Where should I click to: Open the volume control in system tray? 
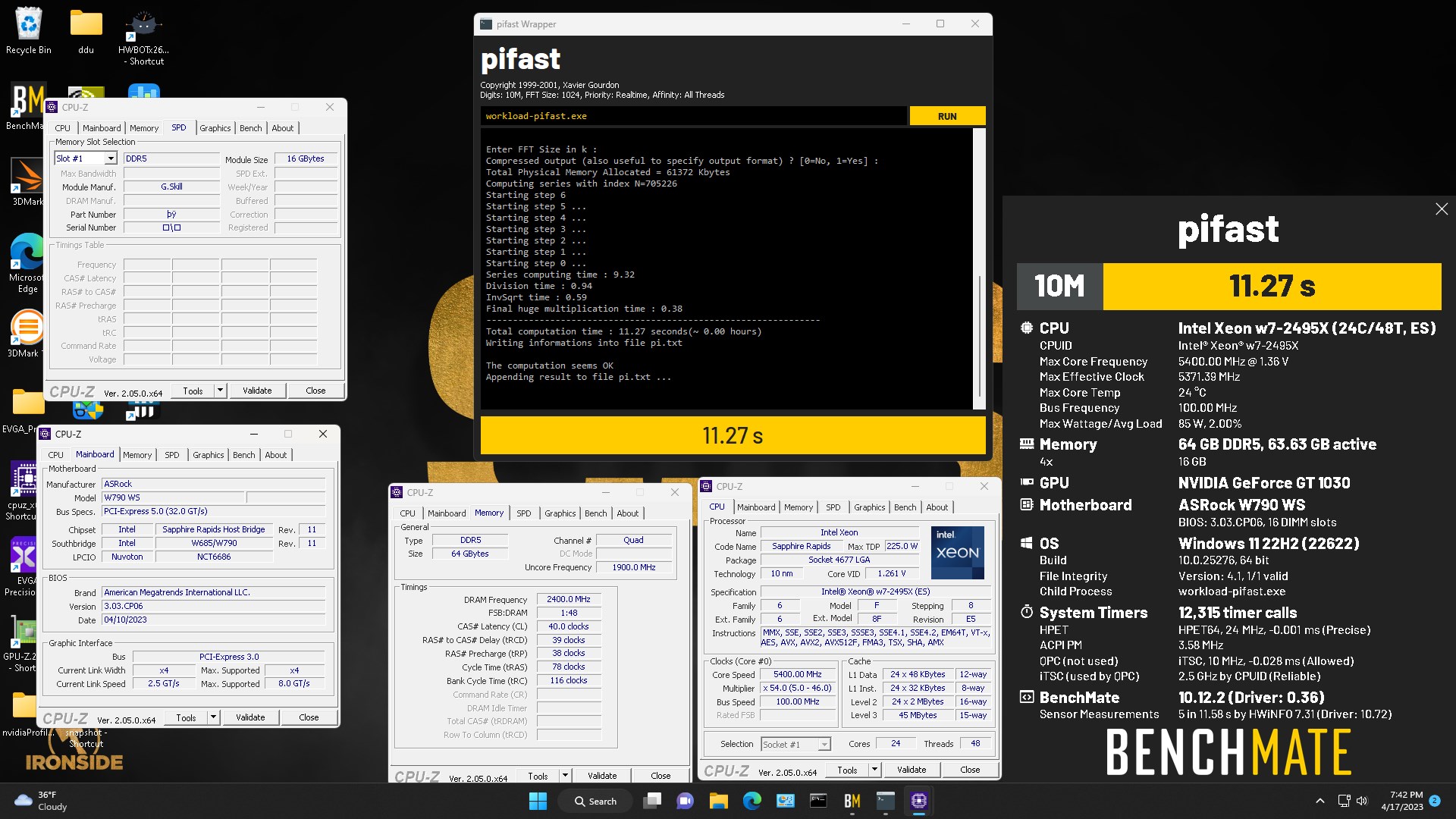[1361, 801]
